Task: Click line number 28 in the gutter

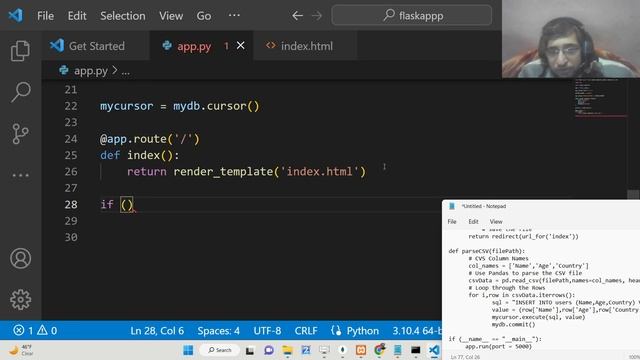Action: (71, 204)
